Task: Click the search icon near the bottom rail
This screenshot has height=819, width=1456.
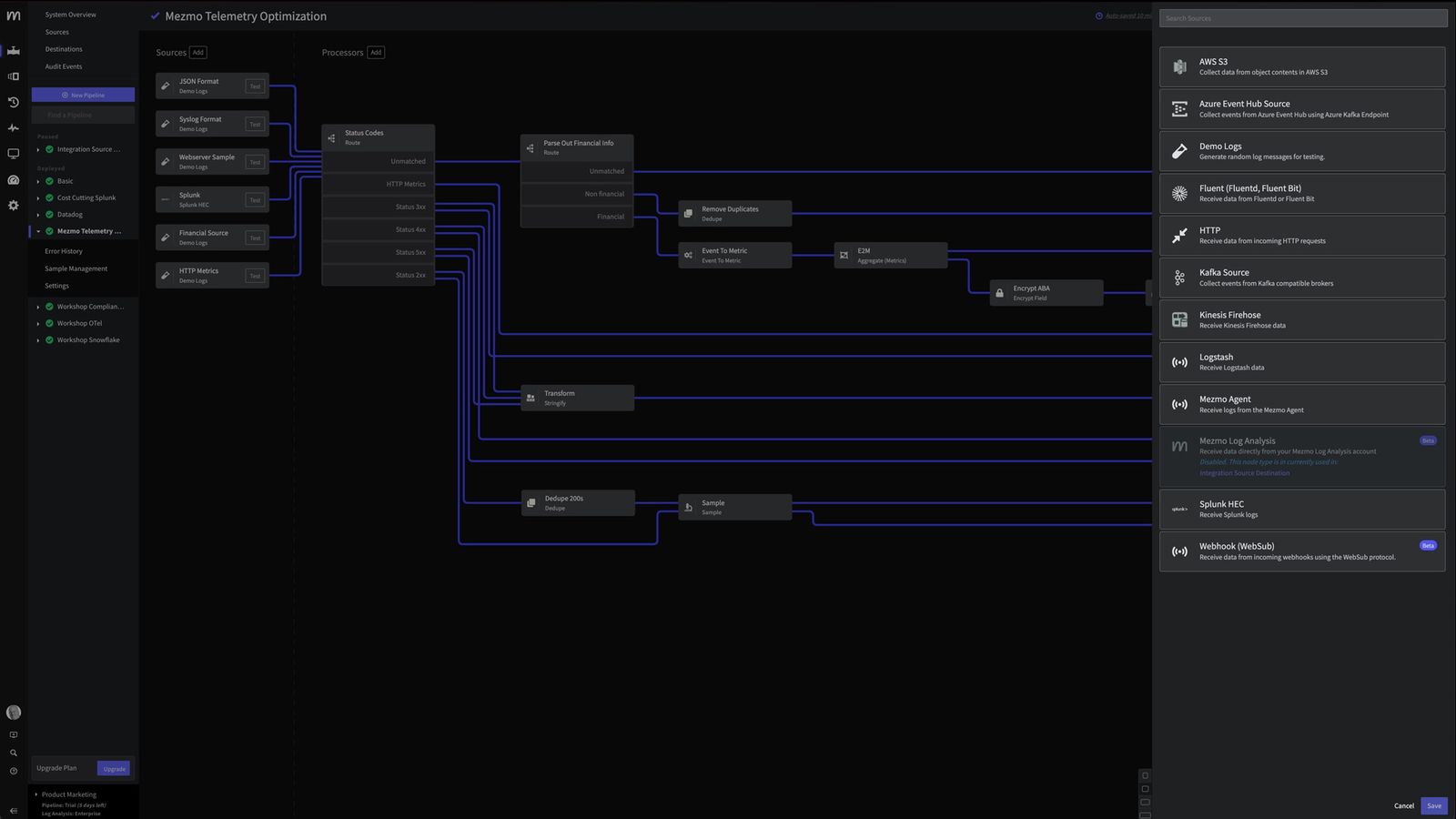Action: click(x=13, y=753)
